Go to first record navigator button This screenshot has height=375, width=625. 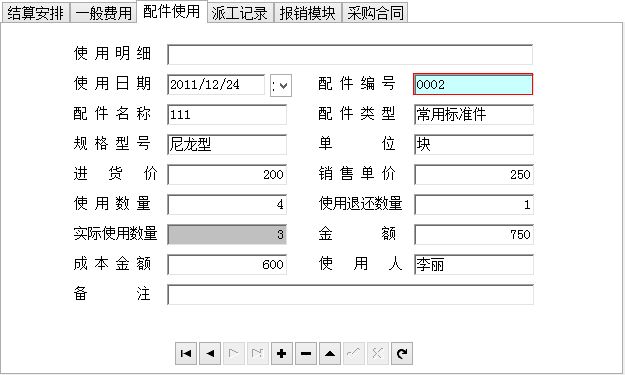186,353
